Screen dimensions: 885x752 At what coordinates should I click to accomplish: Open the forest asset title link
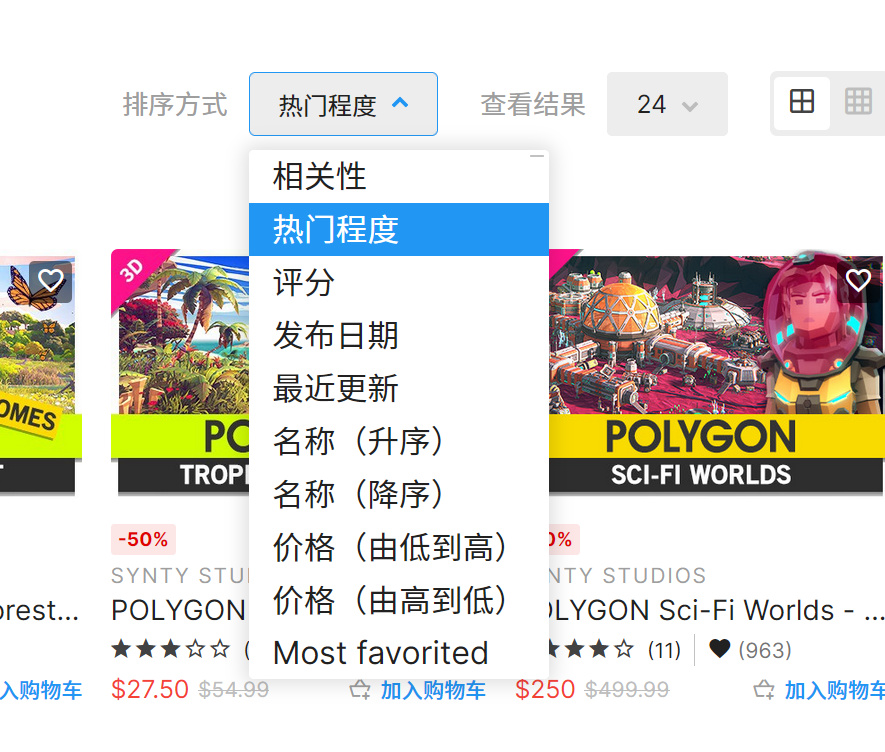coord(40,610)
